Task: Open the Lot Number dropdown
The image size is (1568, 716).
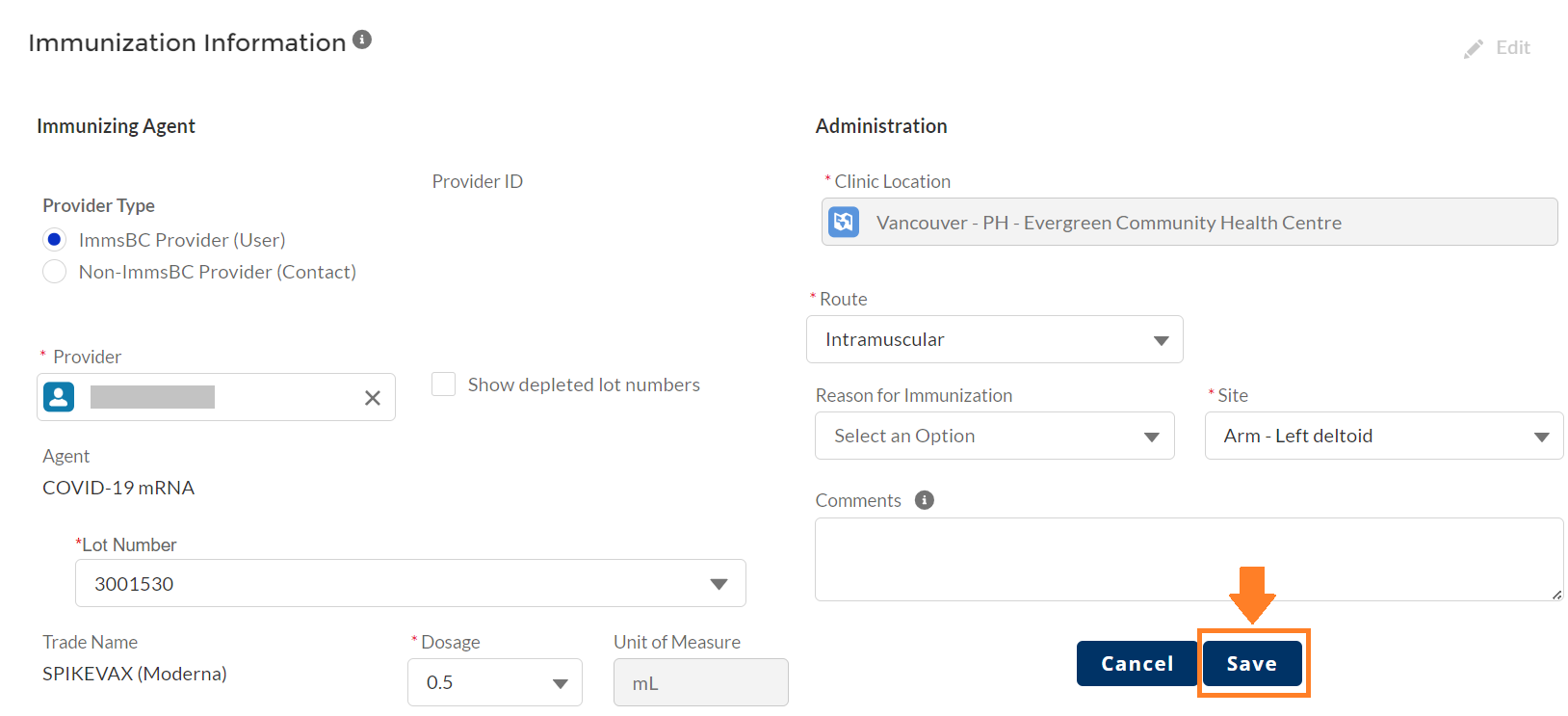Action: pos(410,583)
